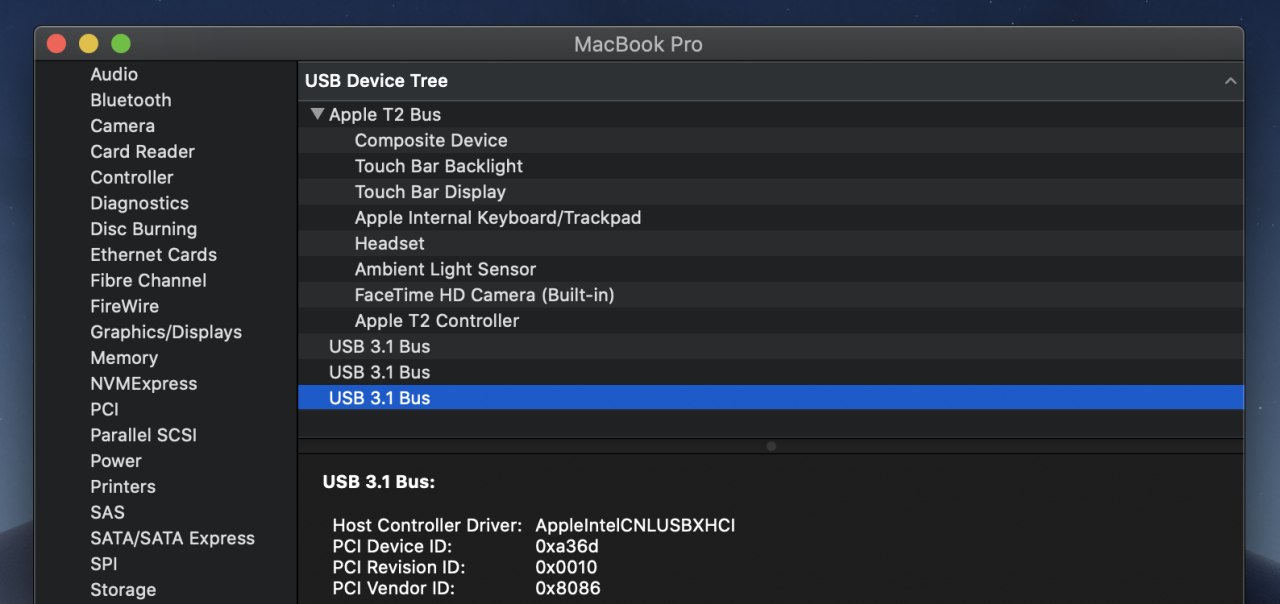View Power information in sidebar
The image size is (1280, 604).
point(116,461)
